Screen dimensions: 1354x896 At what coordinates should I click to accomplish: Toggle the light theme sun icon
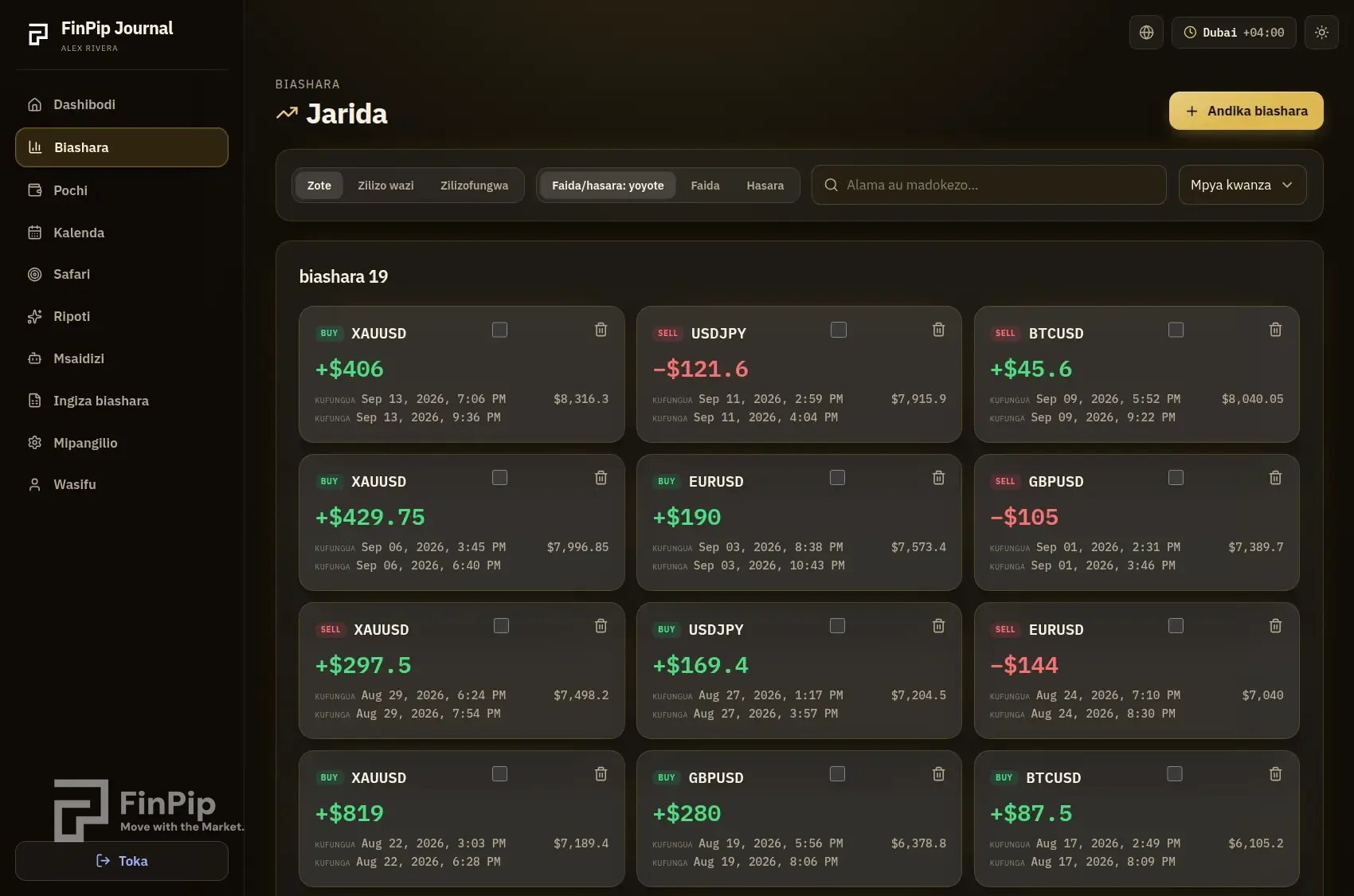1321,33
